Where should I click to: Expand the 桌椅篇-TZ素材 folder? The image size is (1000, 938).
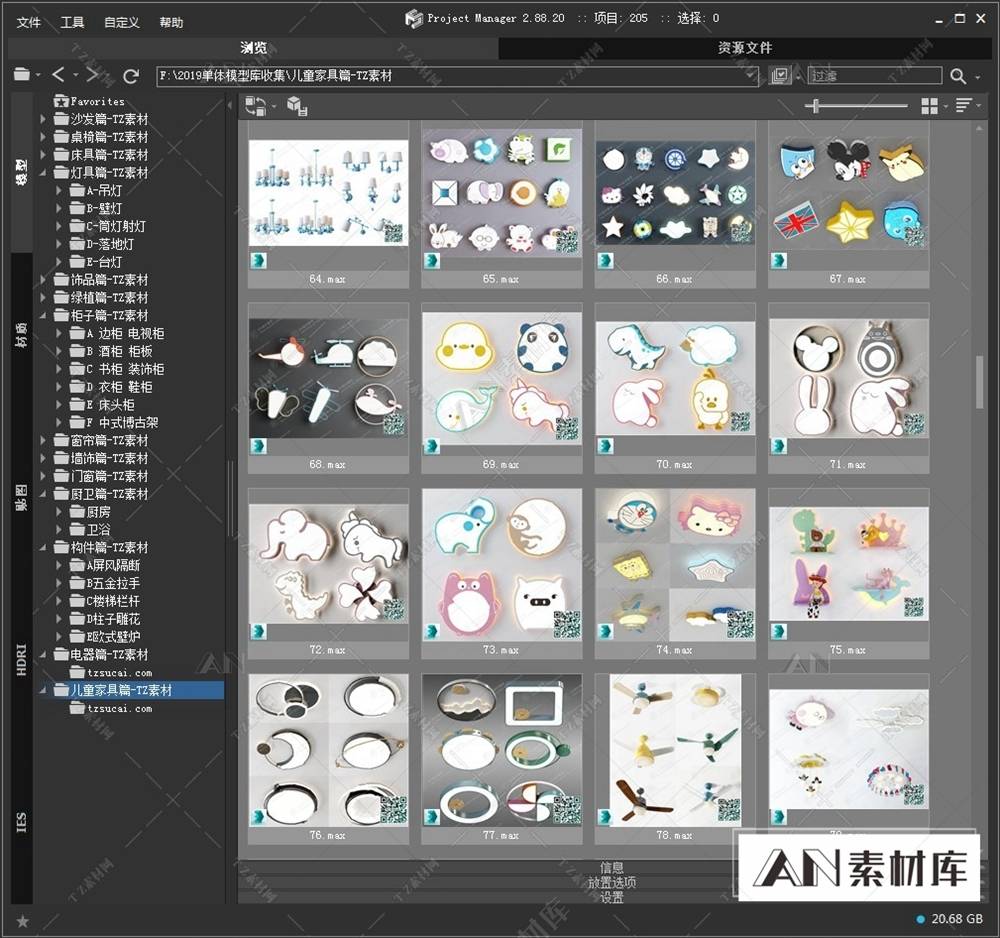pyautogui.click(x=43, y=137)
